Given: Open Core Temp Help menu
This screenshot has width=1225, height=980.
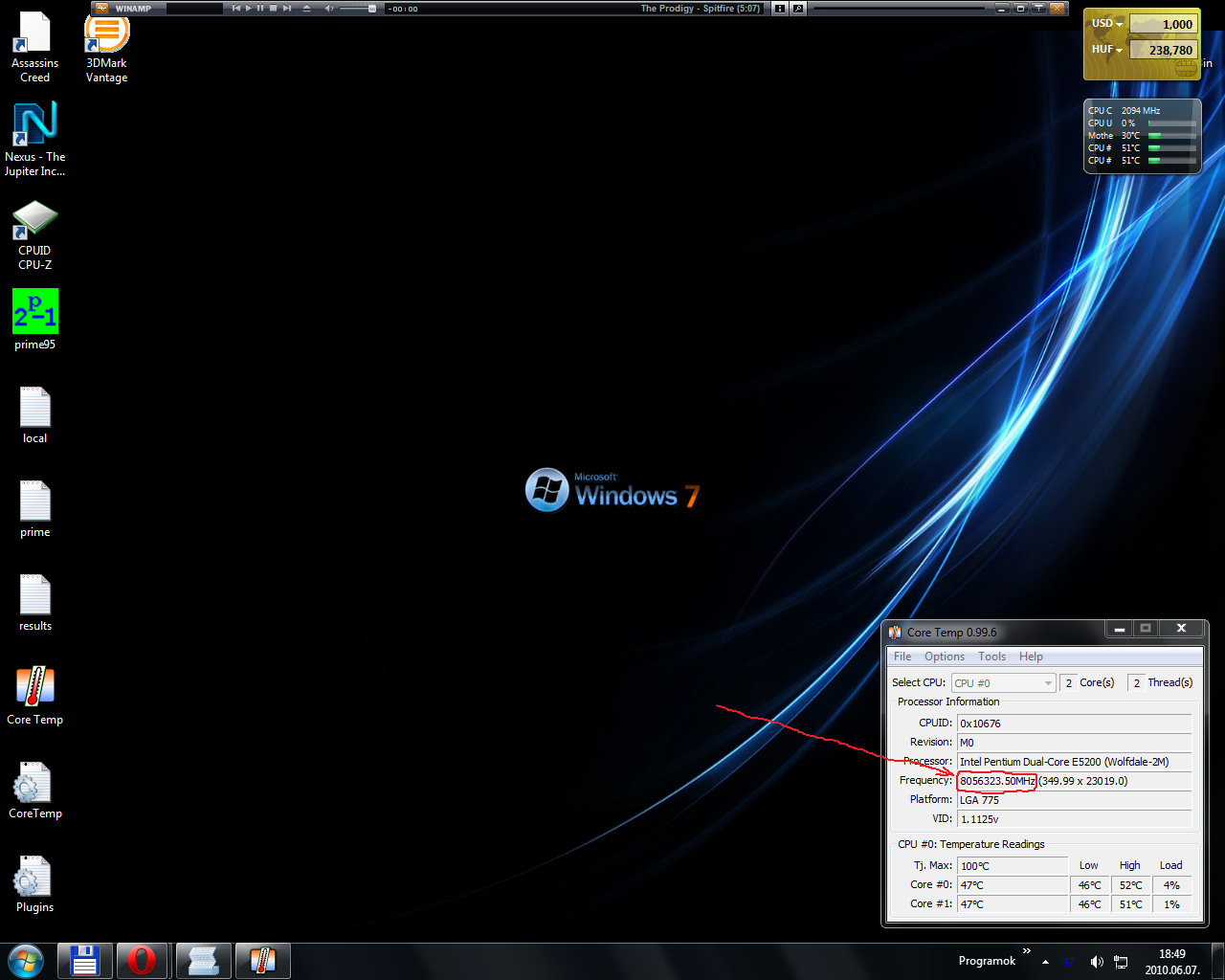Looking at the screenshot, I should pos(1031,657).
